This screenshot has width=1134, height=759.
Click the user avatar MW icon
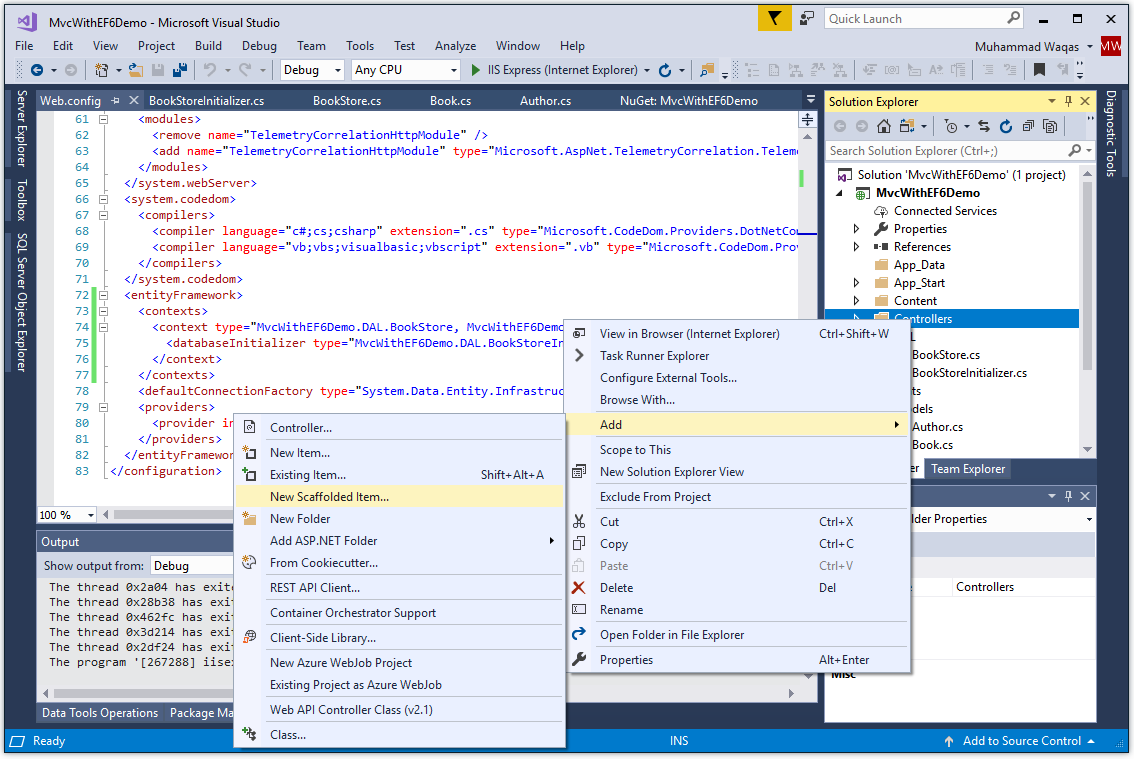[x=1111, y=46]
